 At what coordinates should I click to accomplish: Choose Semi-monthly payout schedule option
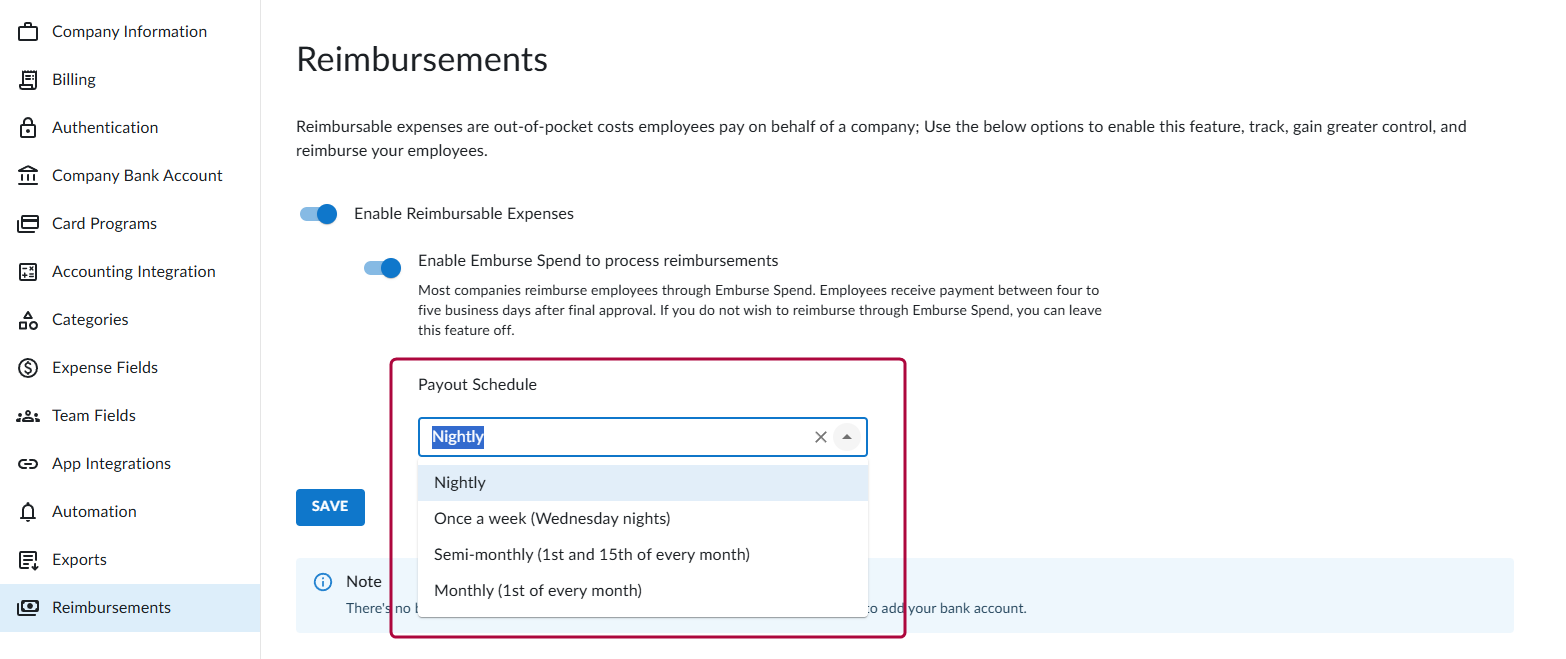pyautogui.click(x=591, y=555)
